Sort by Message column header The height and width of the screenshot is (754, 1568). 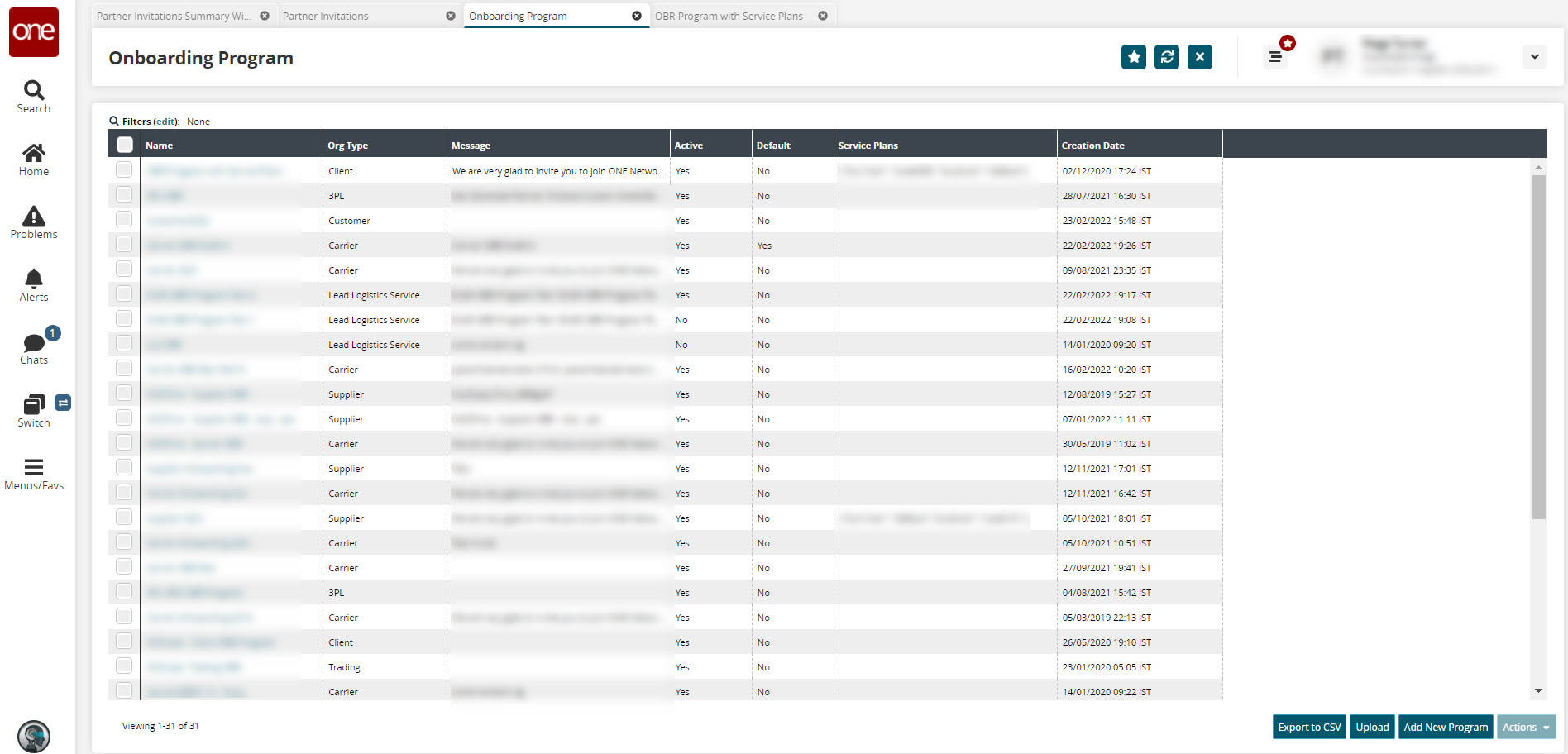(558, 145)
